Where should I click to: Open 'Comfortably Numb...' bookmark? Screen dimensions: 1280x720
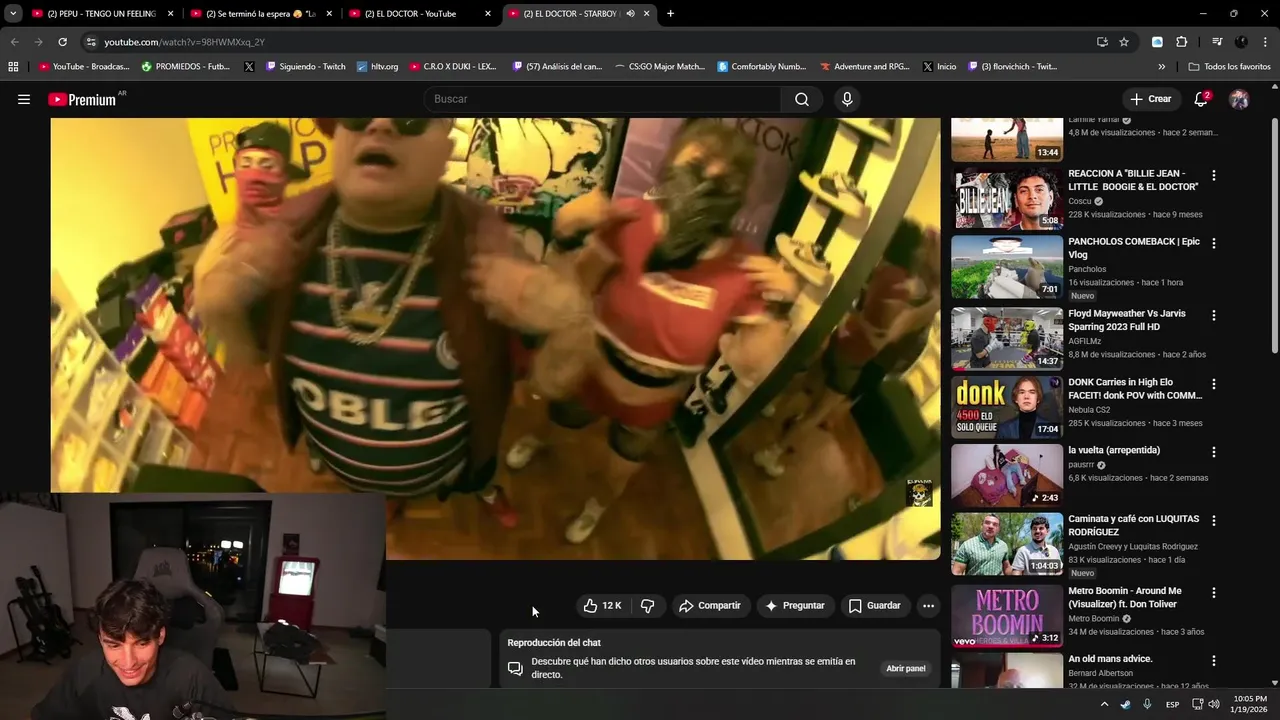point(761,67)
